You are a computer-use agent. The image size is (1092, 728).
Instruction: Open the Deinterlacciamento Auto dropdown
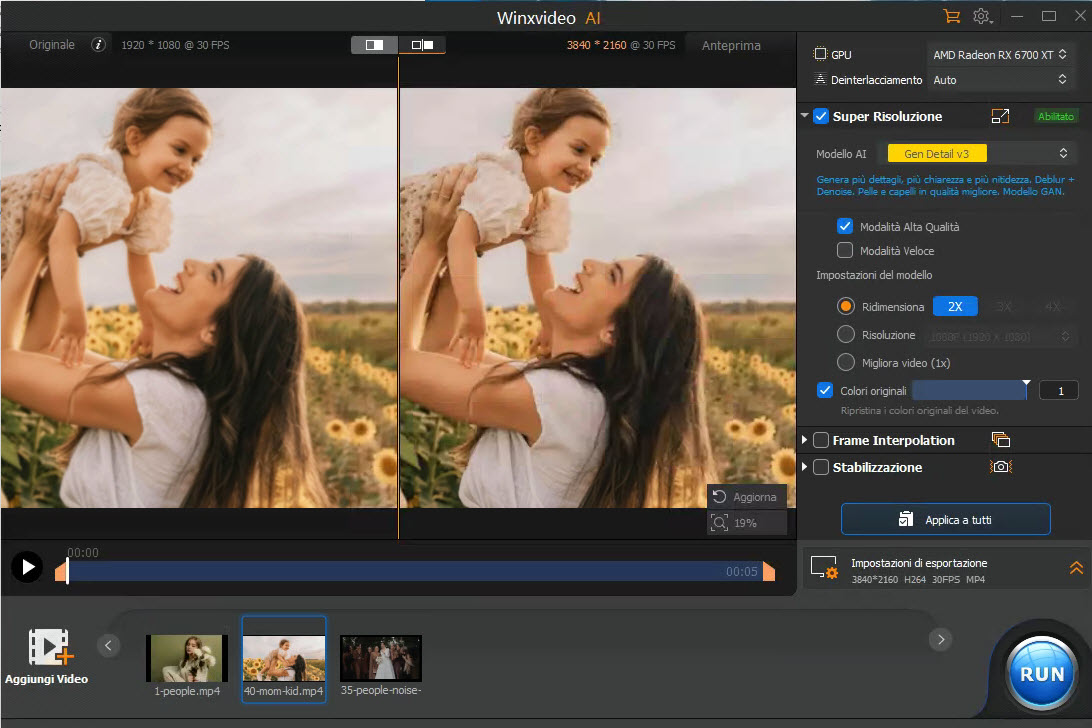tap(1000, 79)
